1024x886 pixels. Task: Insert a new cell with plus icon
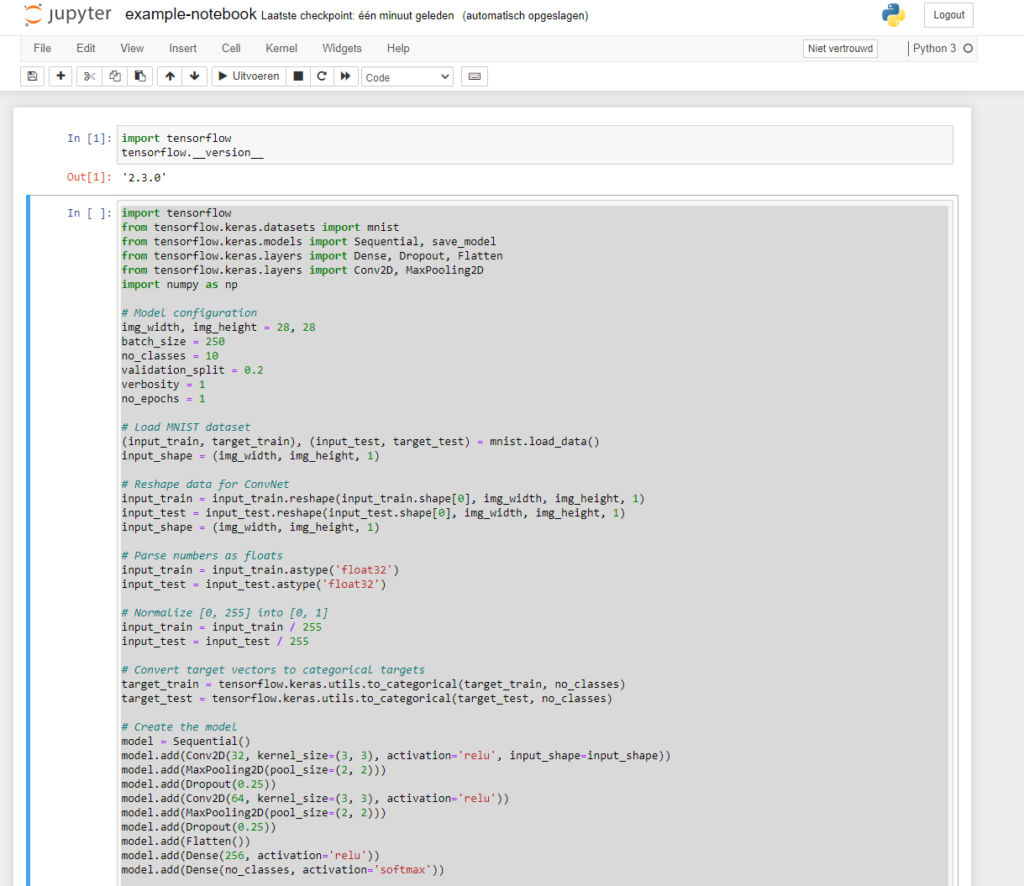(61, 77)
